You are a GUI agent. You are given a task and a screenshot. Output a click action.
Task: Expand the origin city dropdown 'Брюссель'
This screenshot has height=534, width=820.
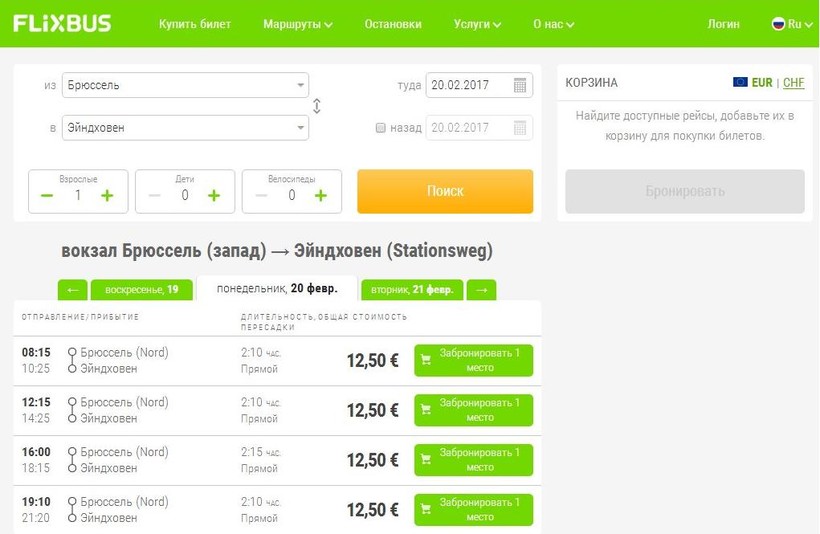coord(301,86)
